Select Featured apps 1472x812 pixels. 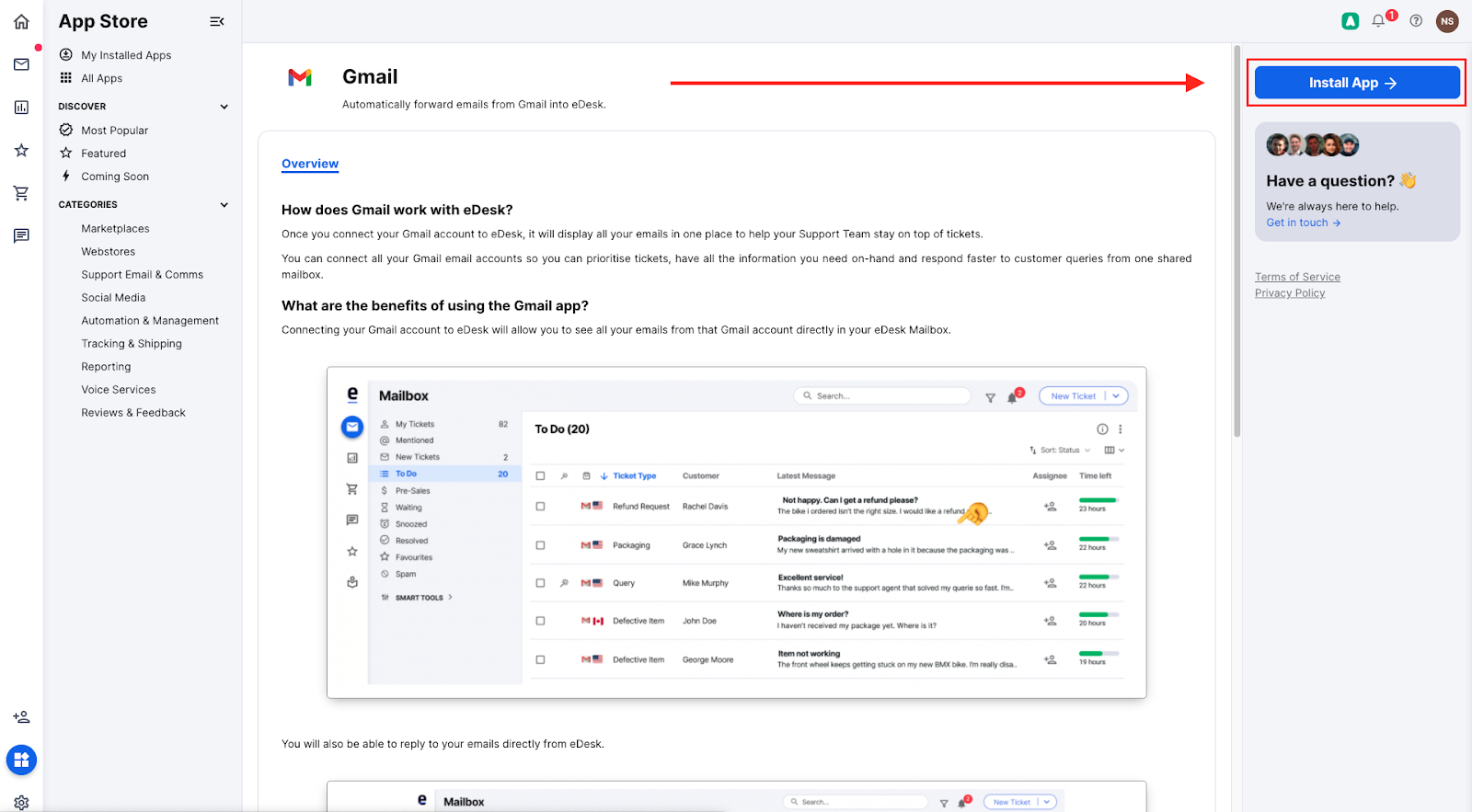[103, 154]
